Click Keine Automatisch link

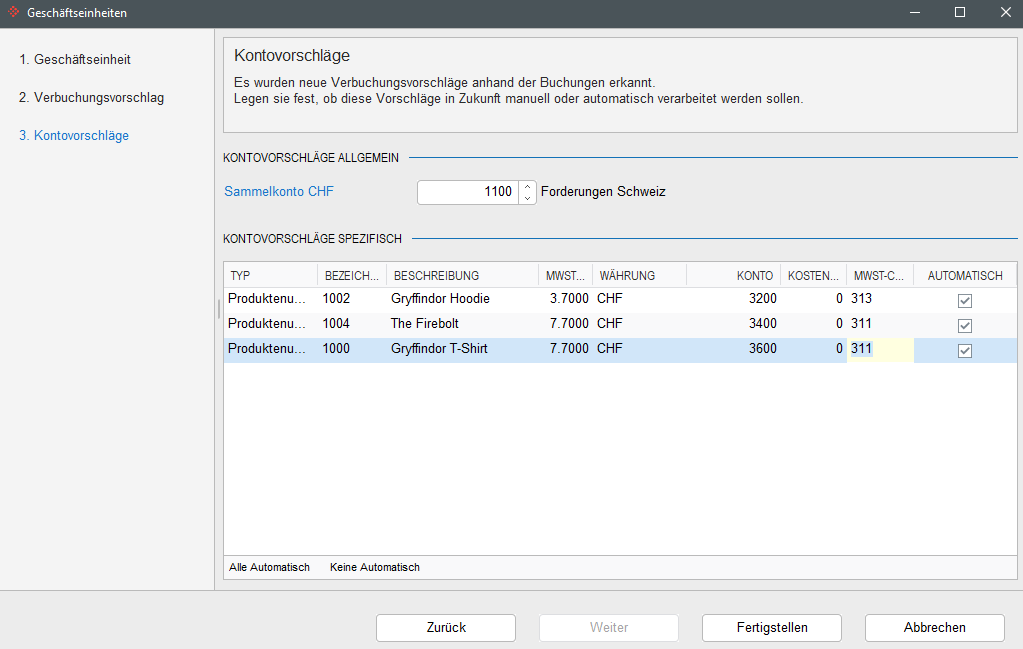(374, 567)
